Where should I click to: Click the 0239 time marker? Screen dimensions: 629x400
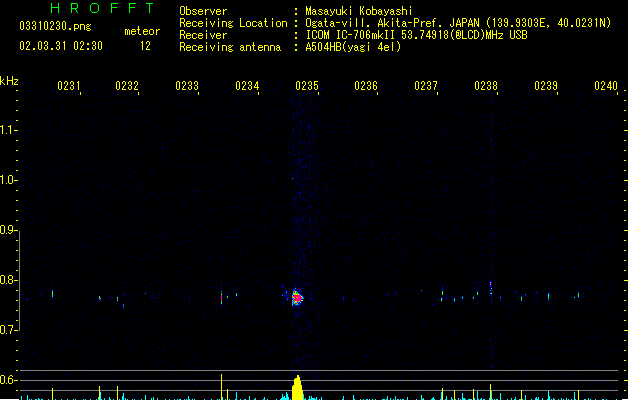coord(546,86)
